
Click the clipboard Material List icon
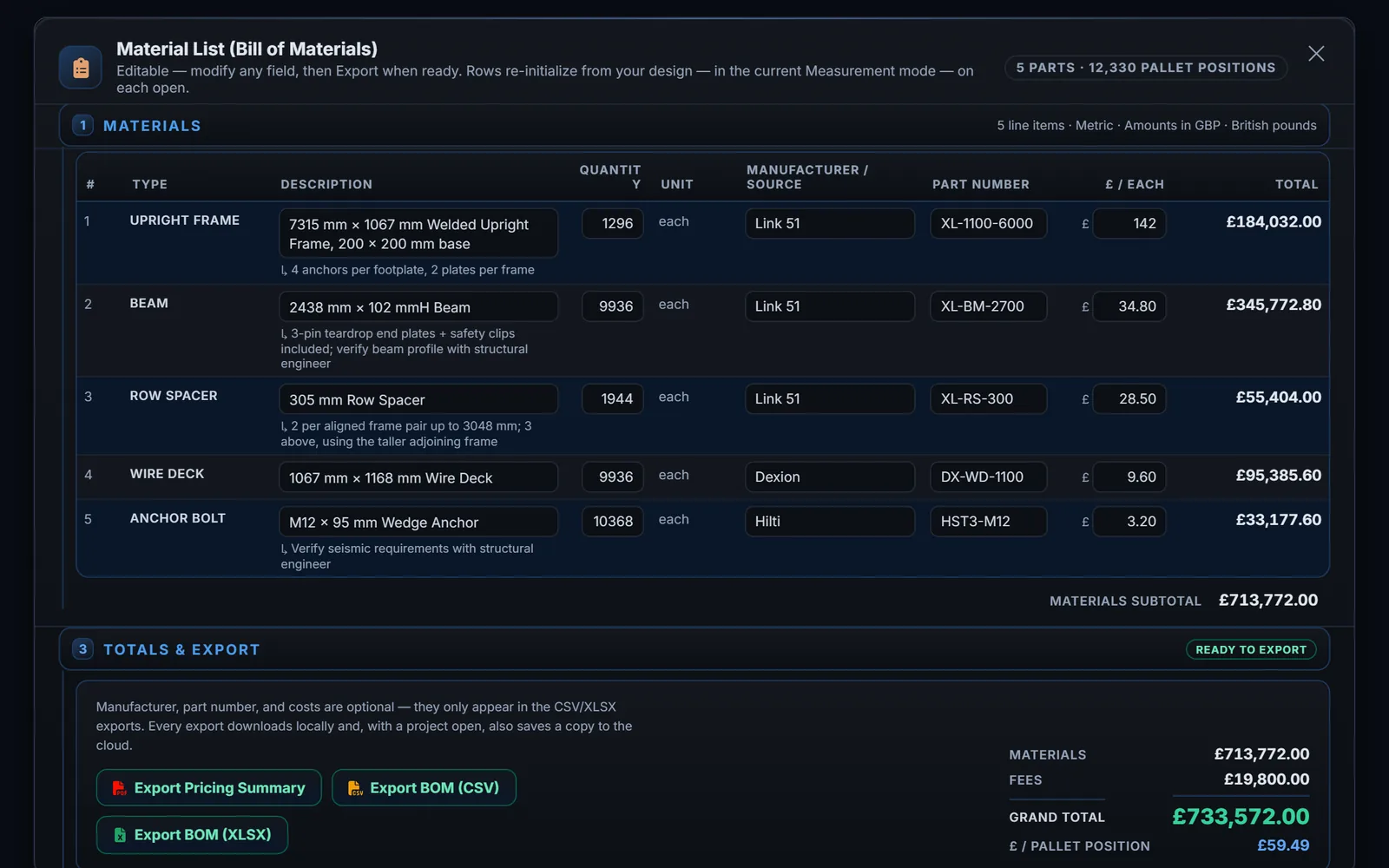(x=81, y=67)
